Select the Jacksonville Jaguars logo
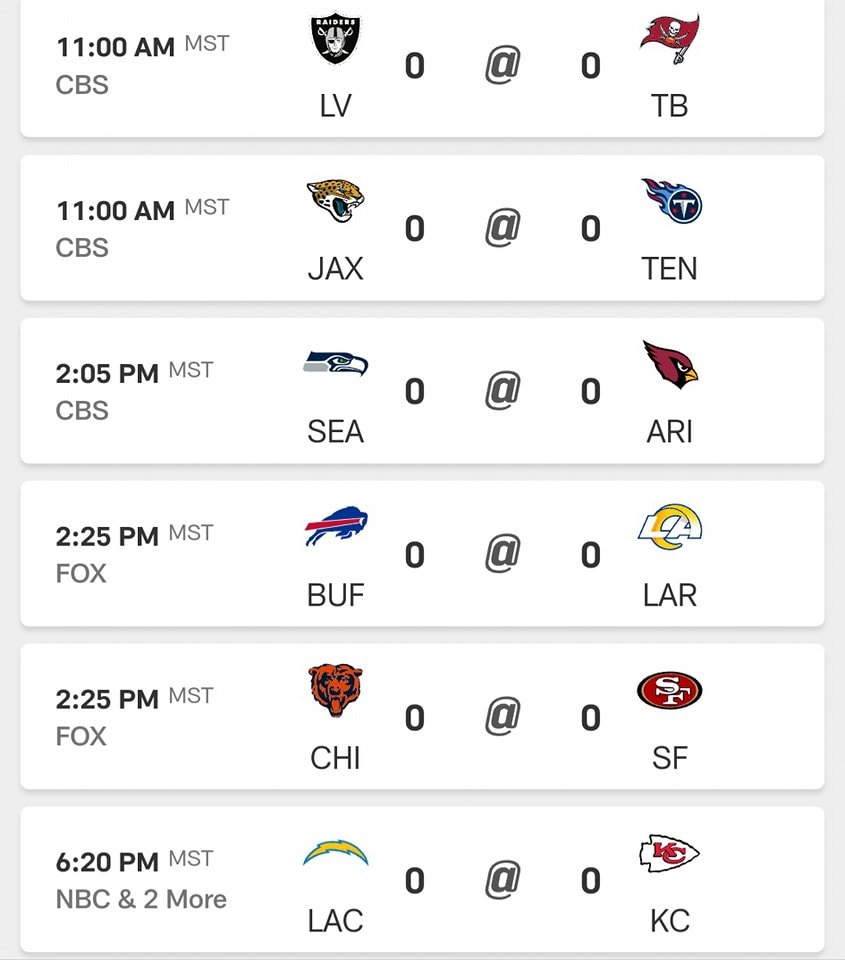Viewport: 845px width, 960px height. coord(336,201)
